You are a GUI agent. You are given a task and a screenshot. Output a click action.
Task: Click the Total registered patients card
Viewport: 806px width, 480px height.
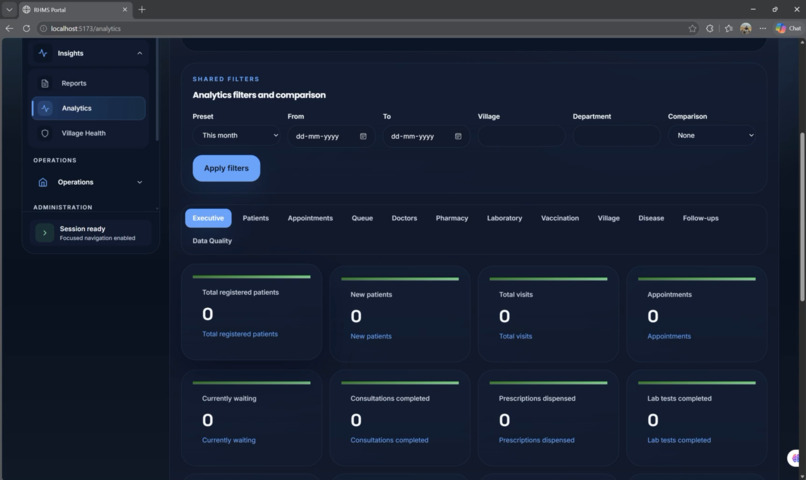(252, 312)
